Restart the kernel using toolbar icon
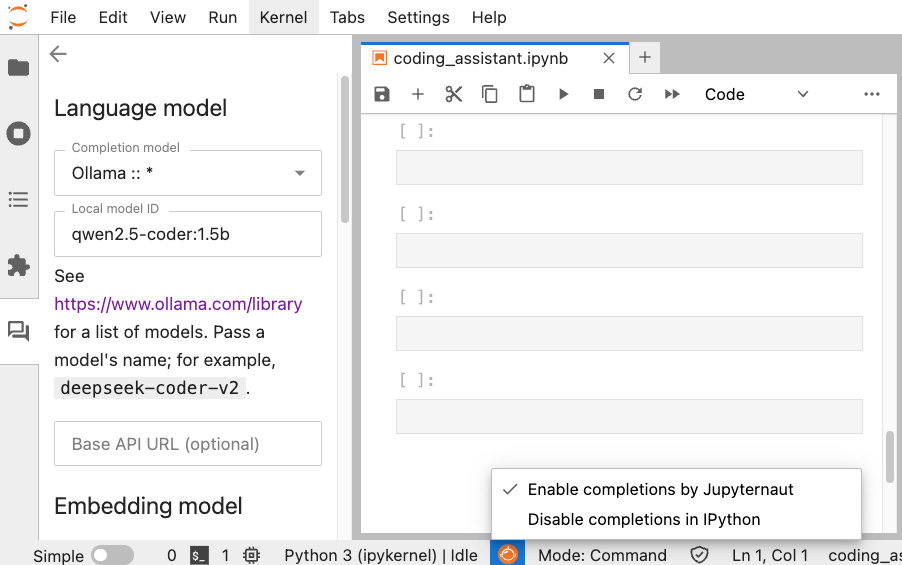The width and height of the screenshot is (902, 565). (x=635, y=94)
